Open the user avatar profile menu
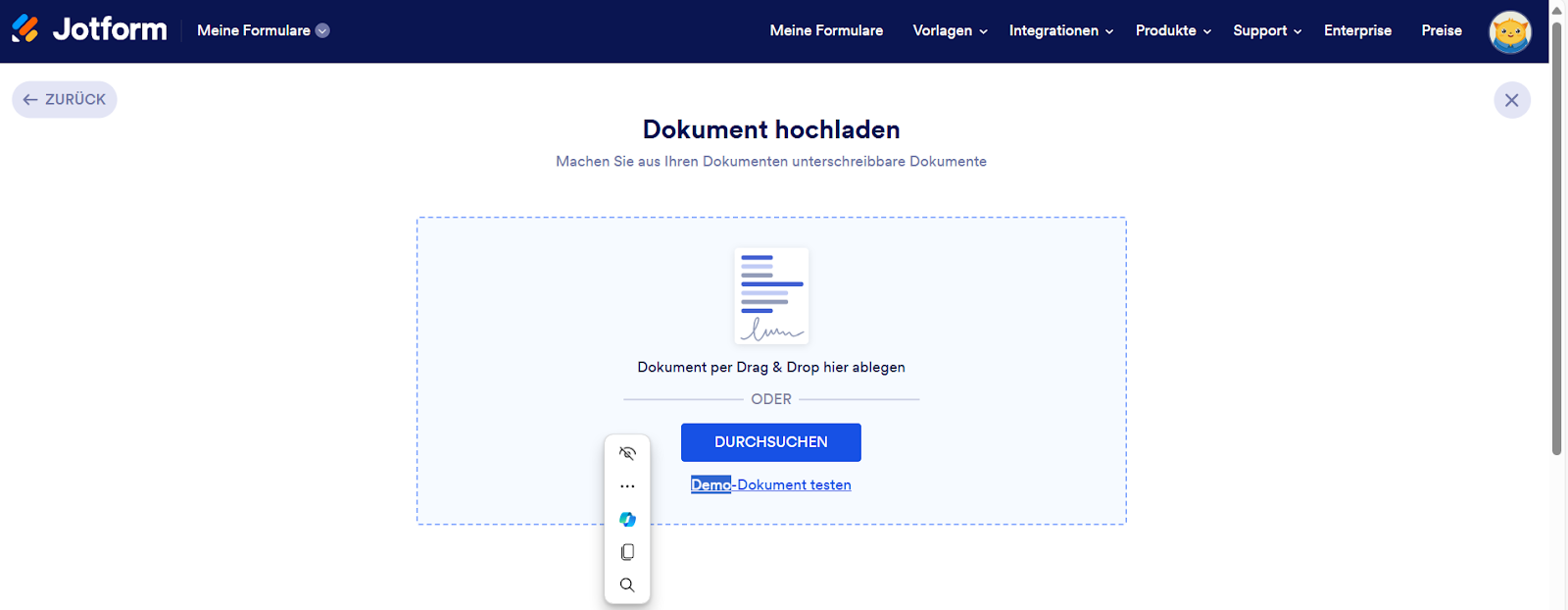The width and height of the screenshot is (1568, 610). click(x=1509, y=32)
